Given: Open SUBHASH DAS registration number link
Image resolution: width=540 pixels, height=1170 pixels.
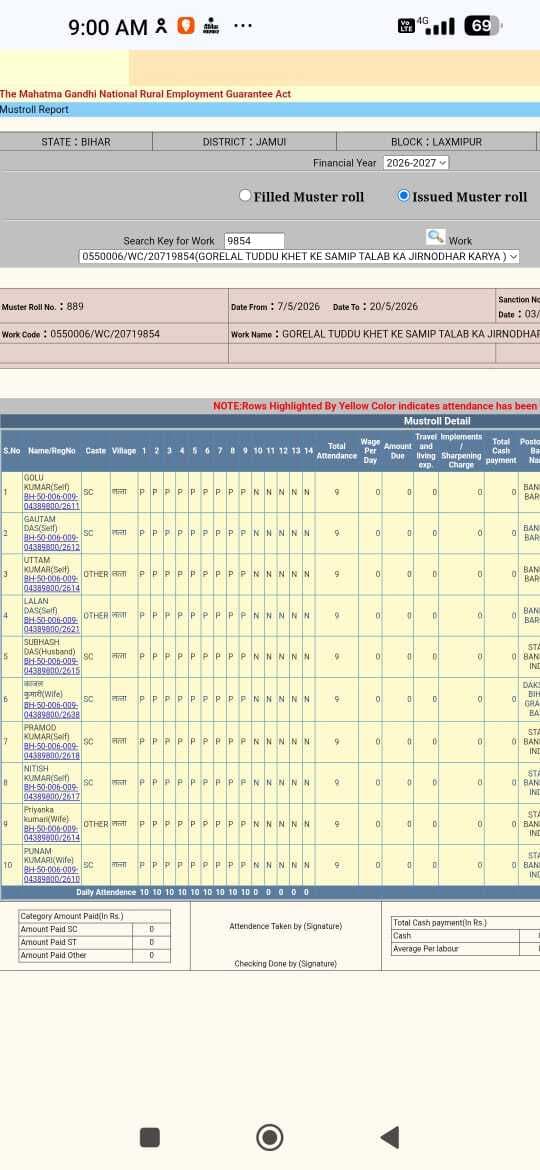Looking at the screenshot, I should pyautogui.click(x=51, y=666).
